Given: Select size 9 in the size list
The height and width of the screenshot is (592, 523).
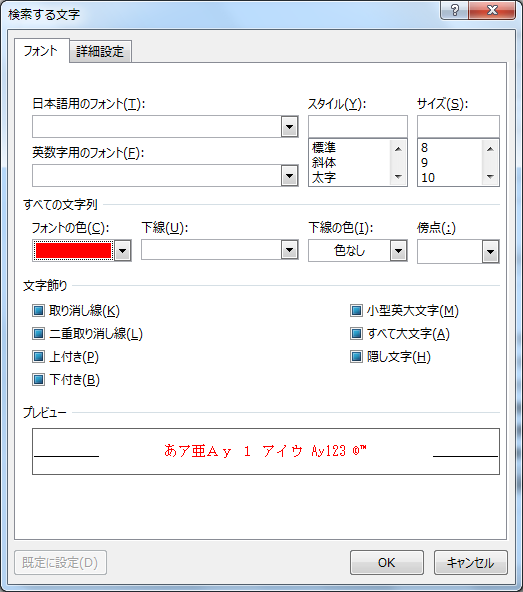Looking at the screenshot, I should pos(424,162).
